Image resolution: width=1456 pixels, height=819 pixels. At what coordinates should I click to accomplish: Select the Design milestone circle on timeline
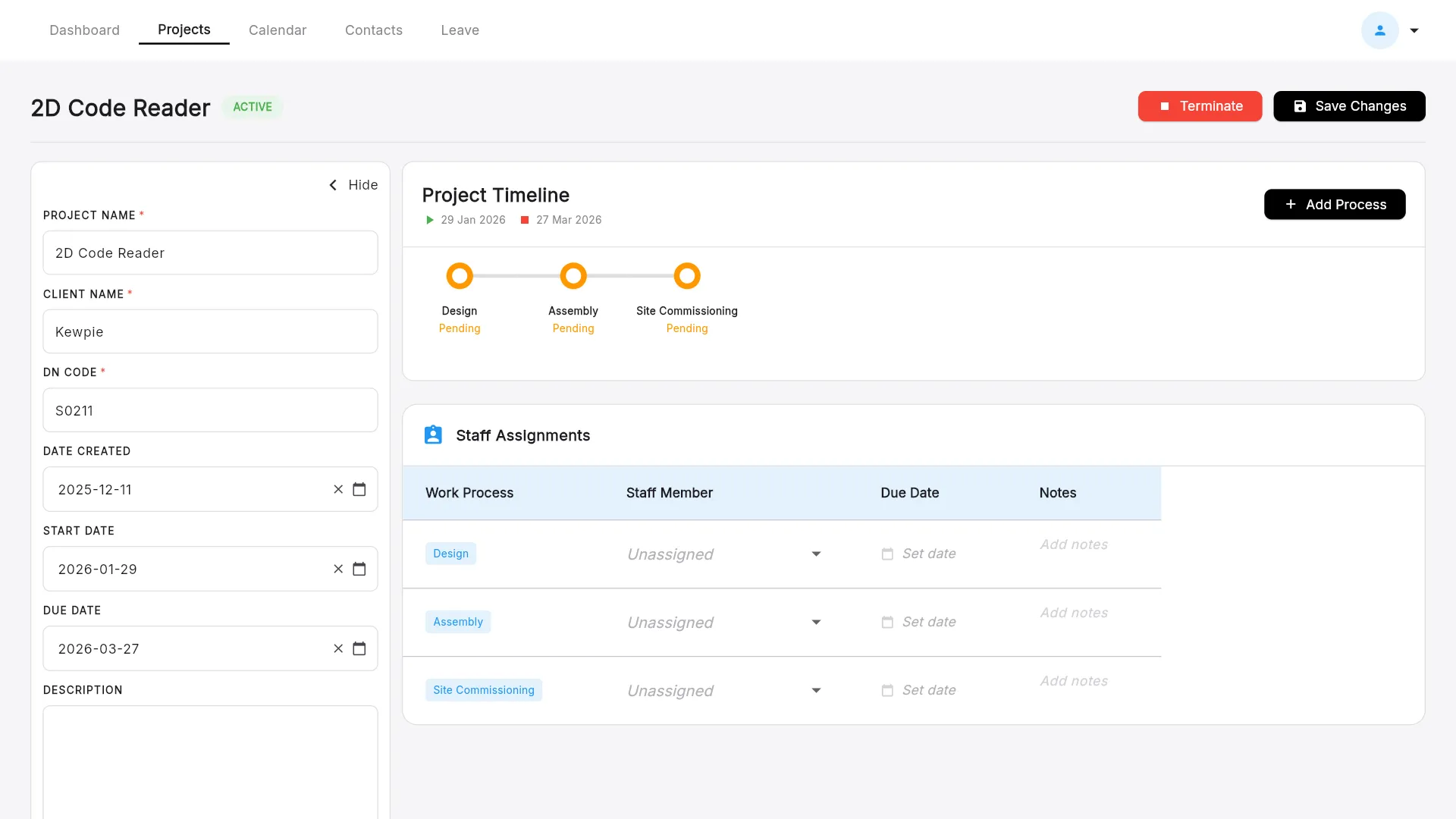[x=459, y=275]
